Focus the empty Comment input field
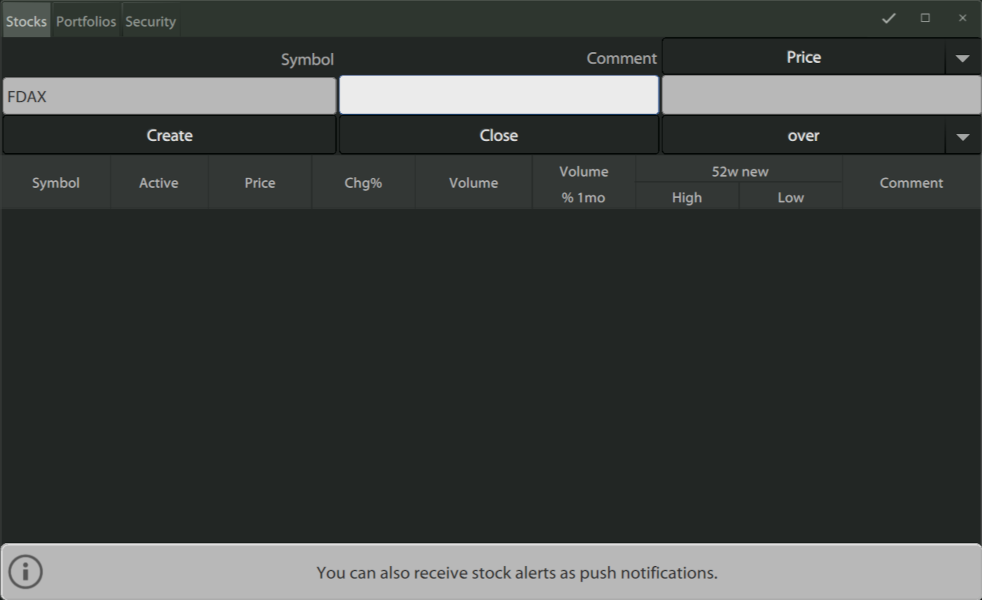This screenshot has height=600, width=982. 498,96
